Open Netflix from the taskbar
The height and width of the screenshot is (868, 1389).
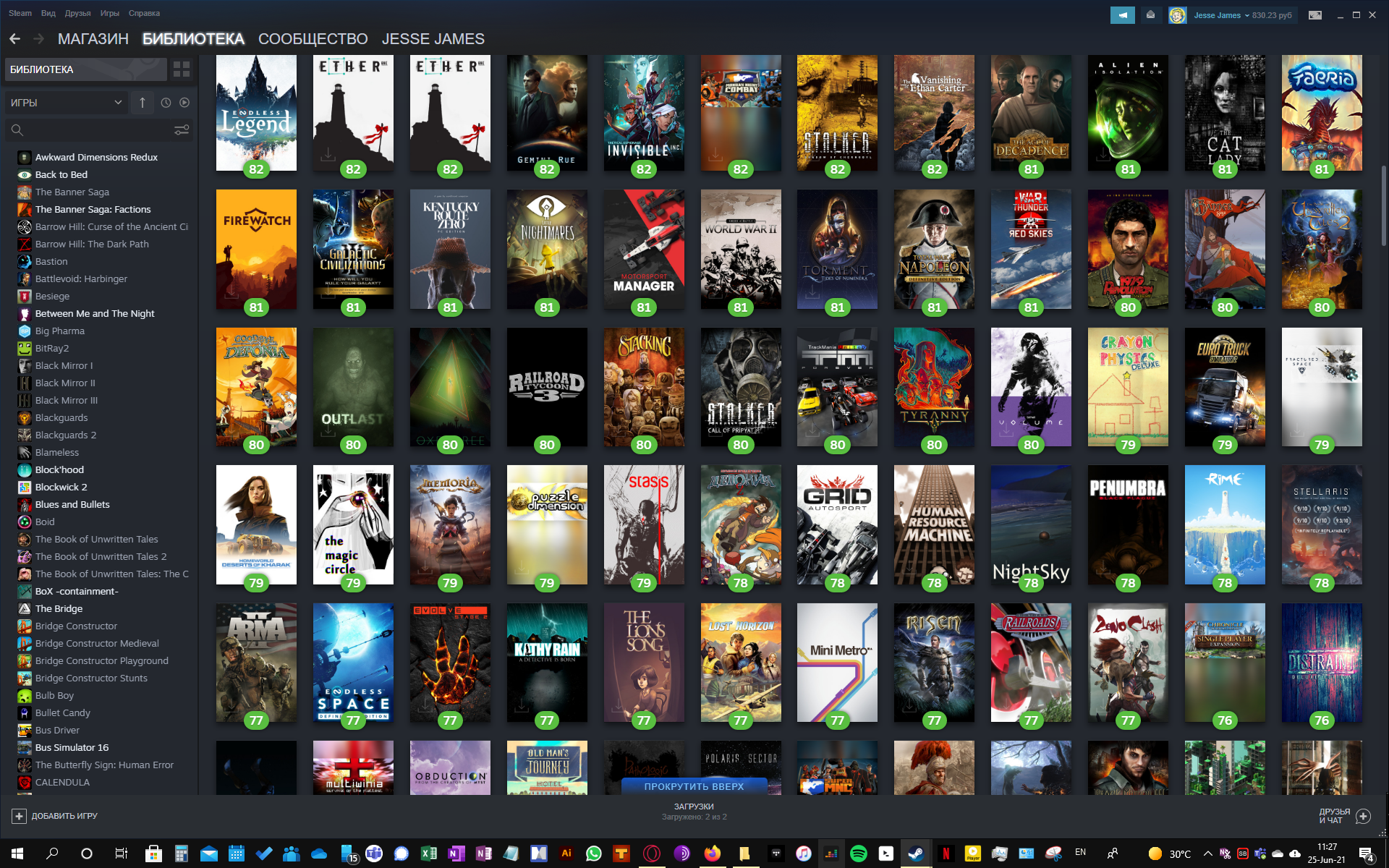(945, 854)
